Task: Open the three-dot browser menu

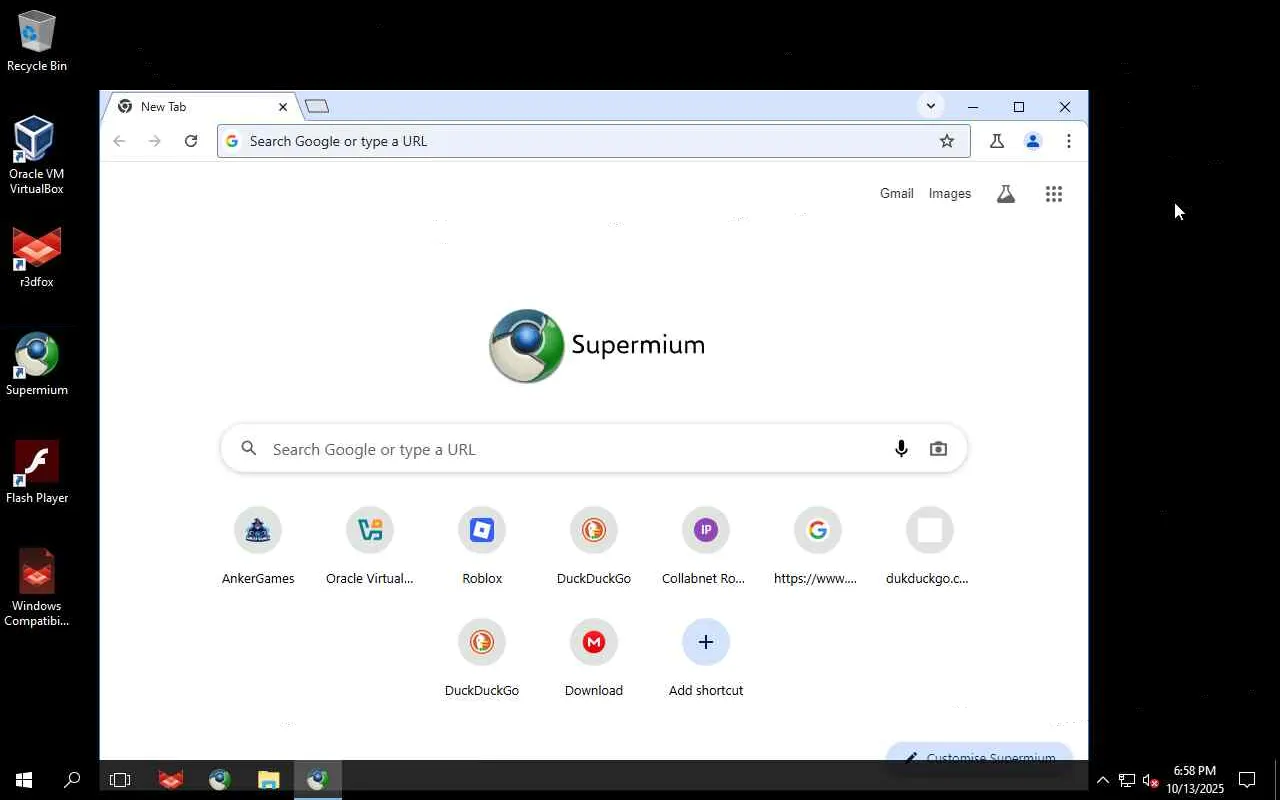Action: tap(1069, 141)
